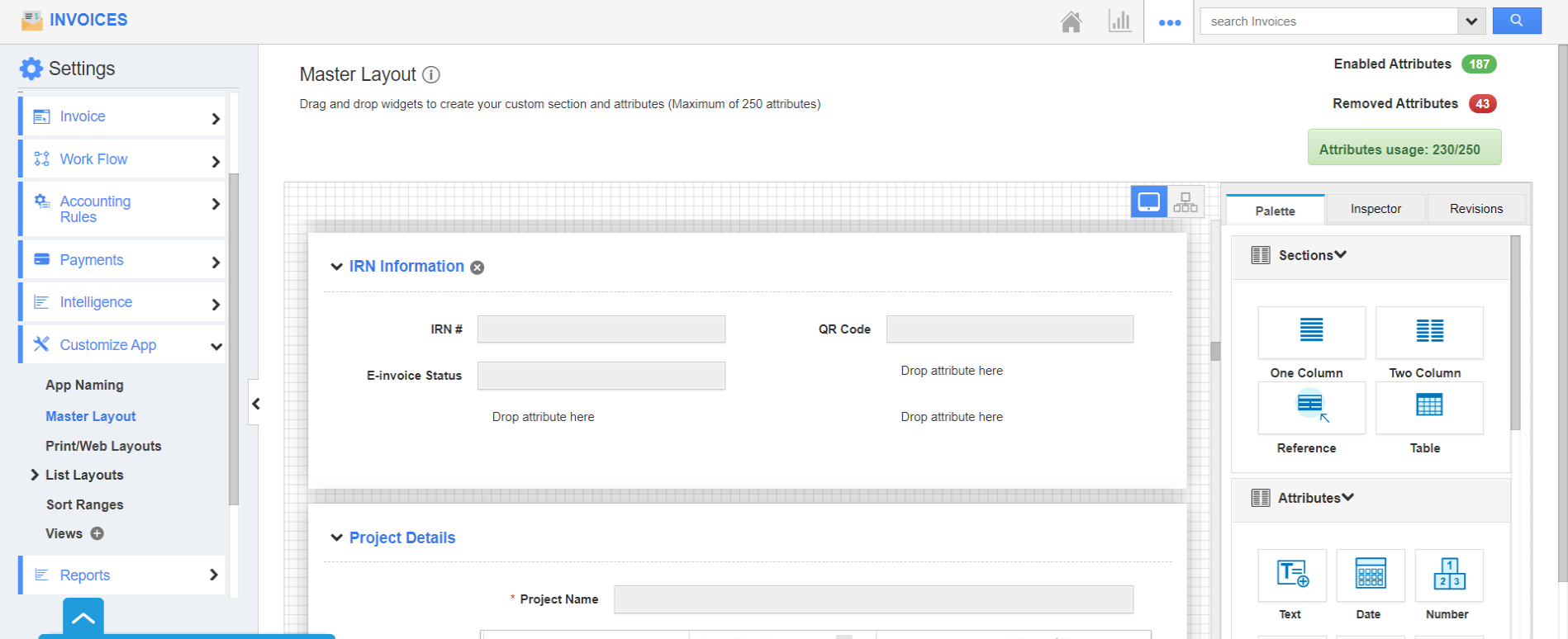Viewport: 1568px width, 639px height.
Task: Switch to desktop layout view
Action: (1148, 202)
